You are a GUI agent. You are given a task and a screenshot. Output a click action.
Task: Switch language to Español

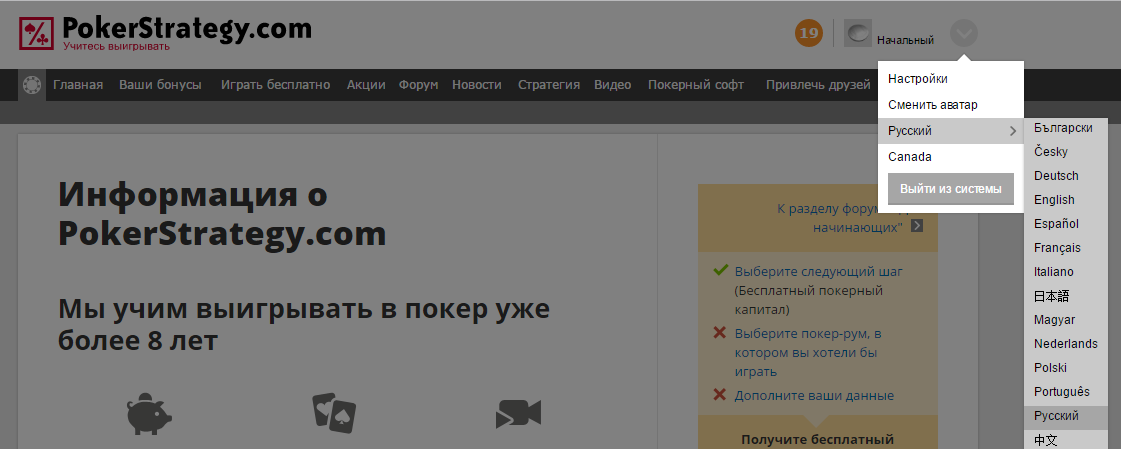click(x=1066, y=224)
